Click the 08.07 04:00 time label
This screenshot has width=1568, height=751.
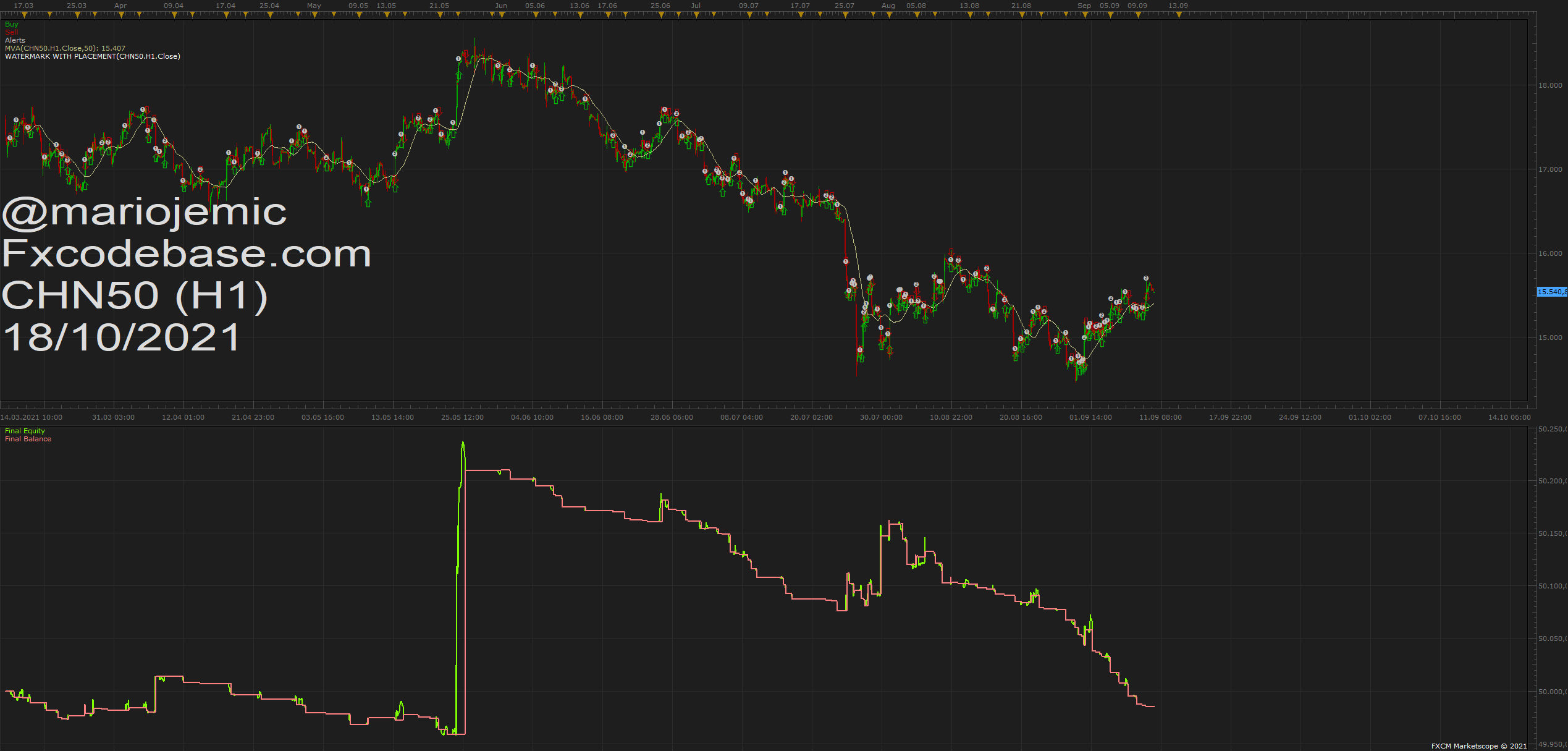741,417
